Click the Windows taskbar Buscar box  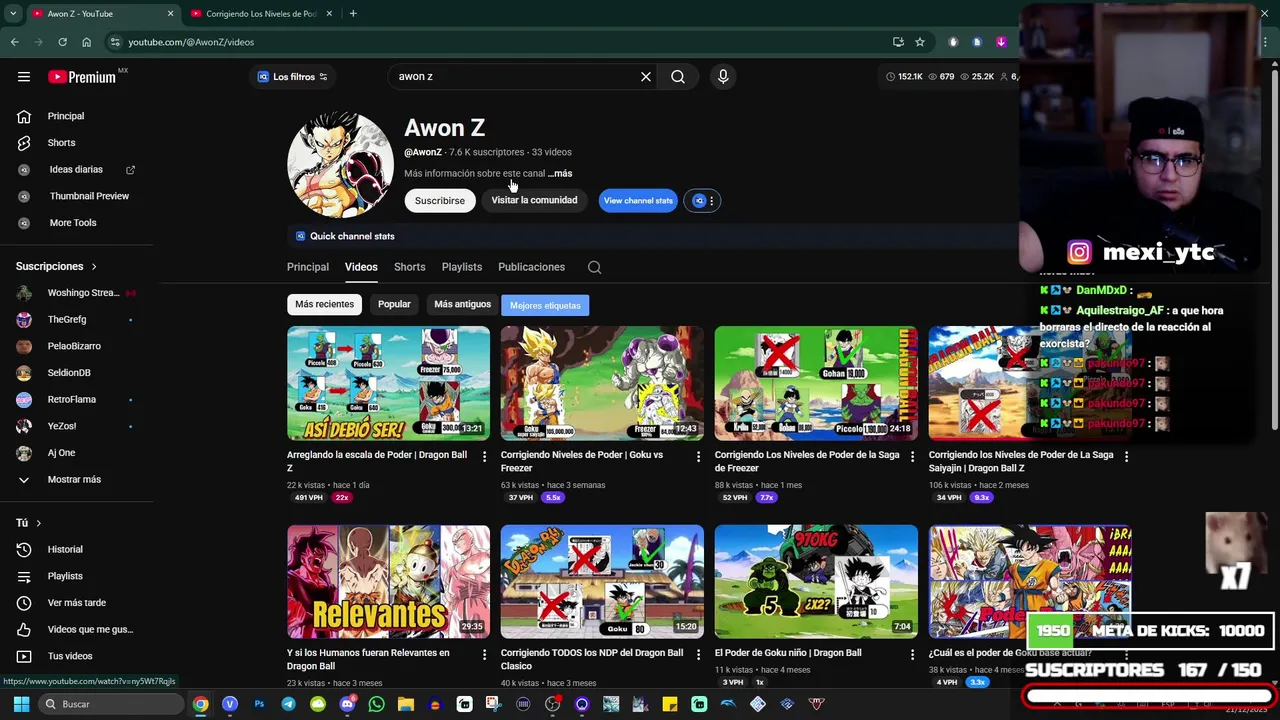pyautogui.click(x=110, y=704)
